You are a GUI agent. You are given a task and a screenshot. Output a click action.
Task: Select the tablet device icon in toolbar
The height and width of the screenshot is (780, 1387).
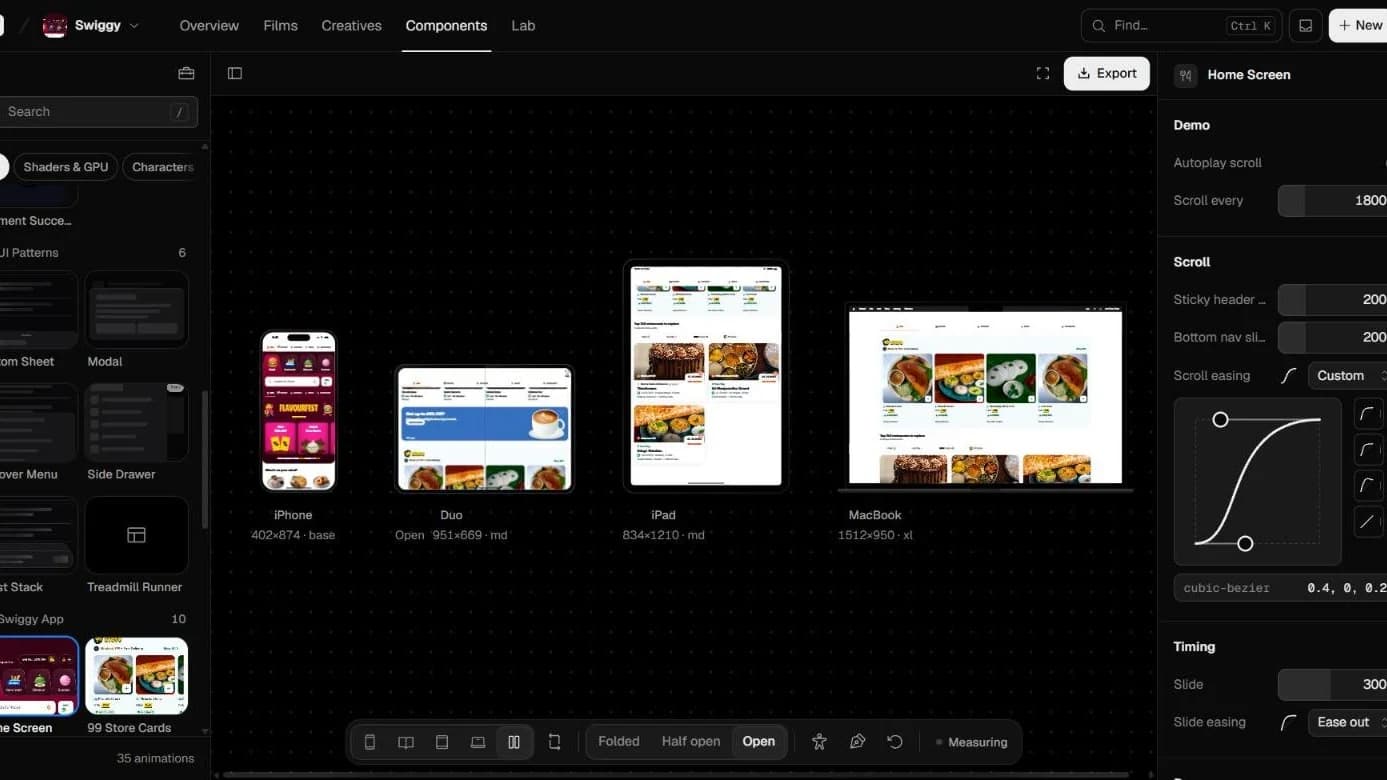[x=442, y=742]
